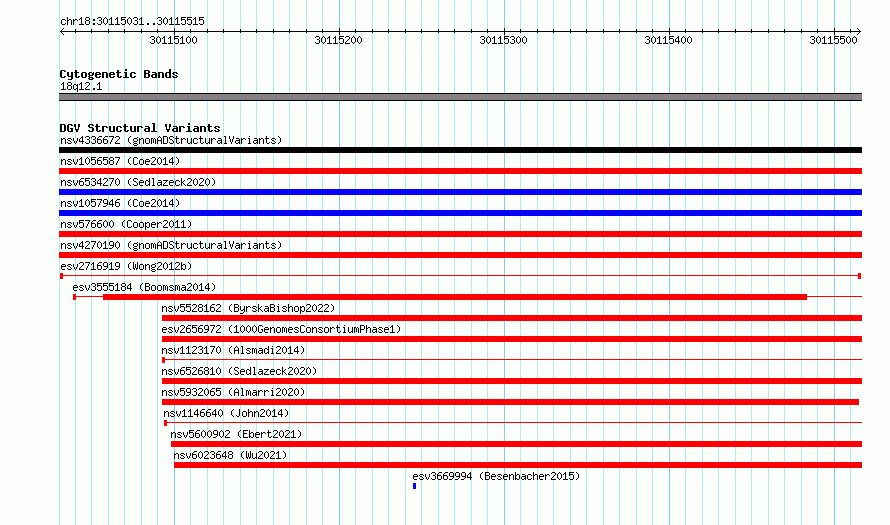Open nsv5600902 (Ebert2021) label
The width and height of the screenshot is (890, 525).
(236, 434)
